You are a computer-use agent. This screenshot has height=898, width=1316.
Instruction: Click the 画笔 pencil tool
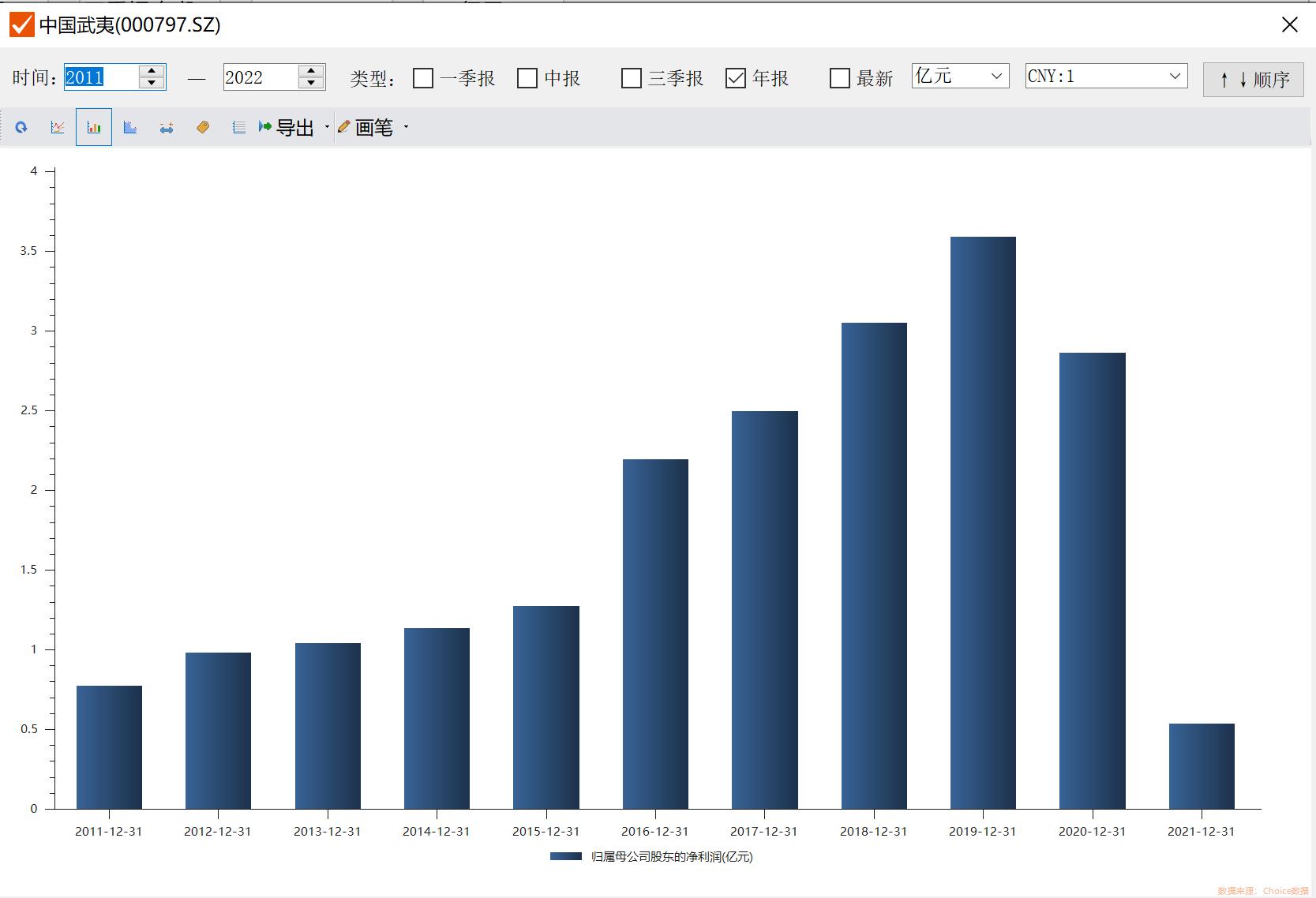[x=366, y=127]
